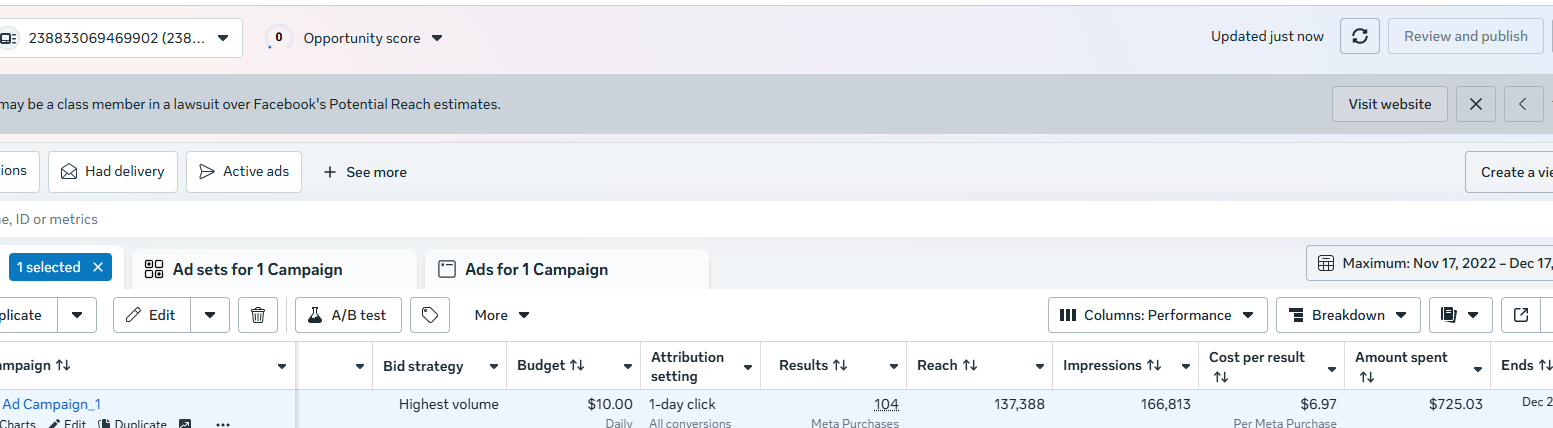The image size is (1553, 428).
Task: Open the Ad Campaign_1 link
Action: [51, 404]
